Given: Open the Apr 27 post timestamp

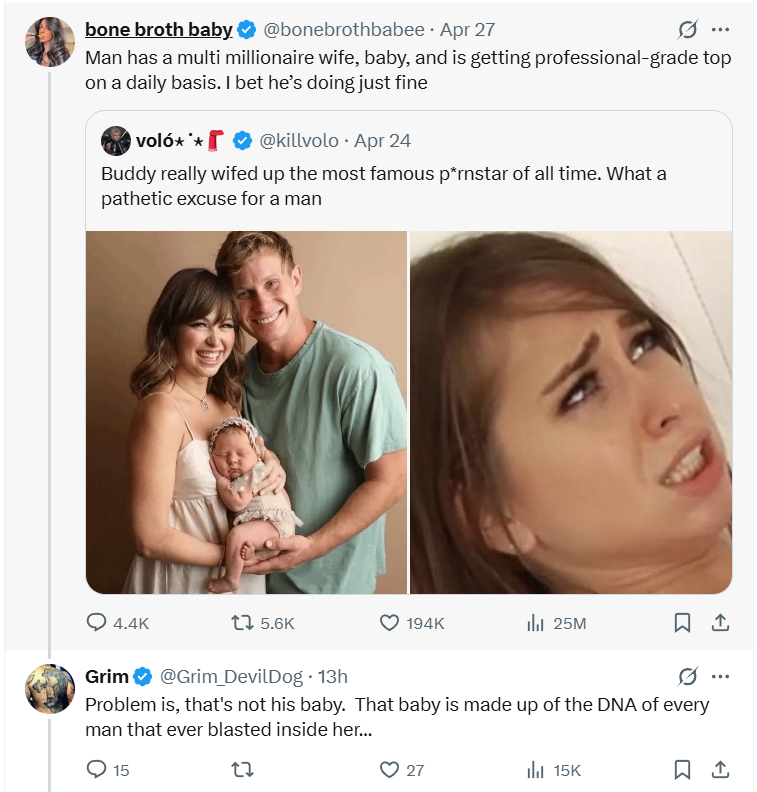Looking at the screenshot, I should pyautogui.click(x=469, y=30).
